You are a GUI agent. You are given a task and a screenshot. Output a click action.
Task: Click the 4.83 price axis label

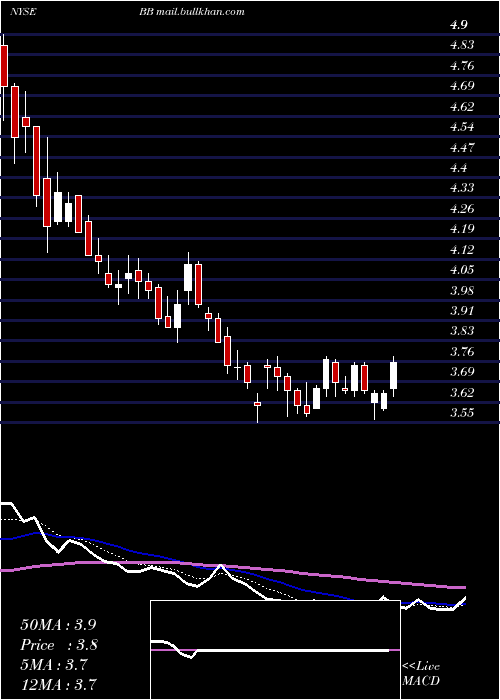[x=462, y=45]
